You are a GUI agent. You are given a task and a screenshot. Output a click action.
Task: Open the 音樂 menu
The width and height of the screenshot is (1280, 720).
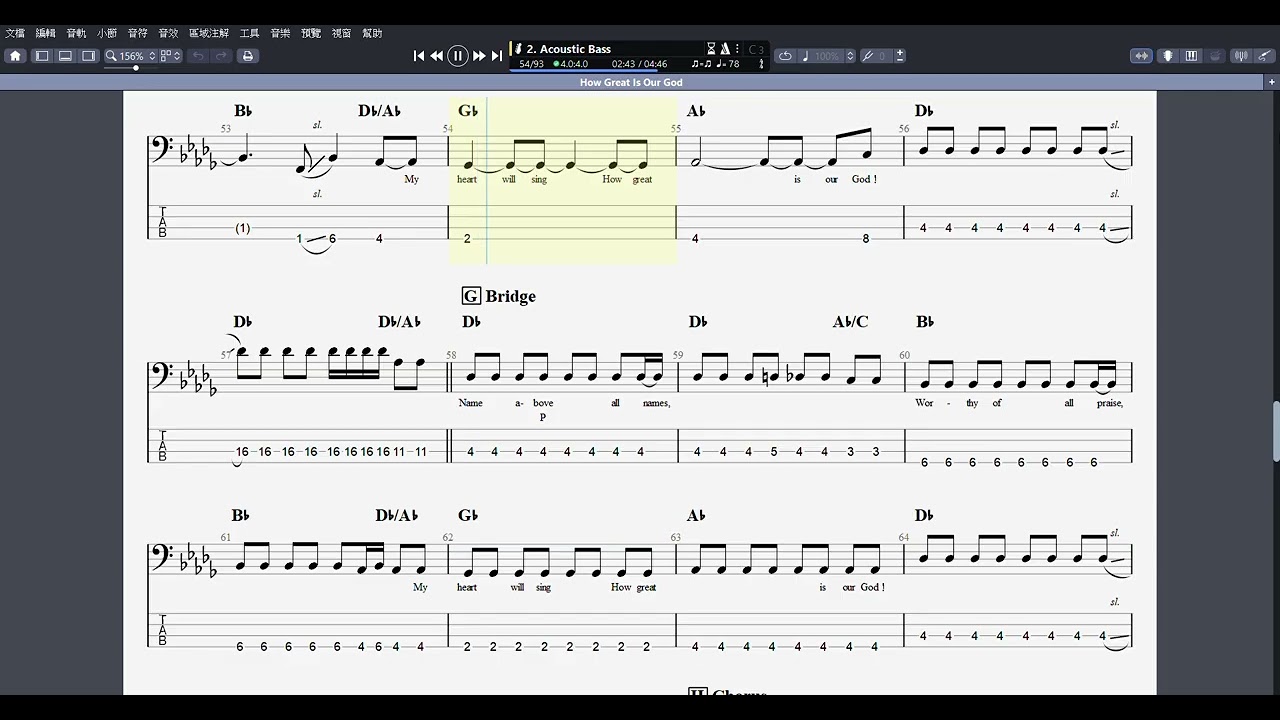280,33
